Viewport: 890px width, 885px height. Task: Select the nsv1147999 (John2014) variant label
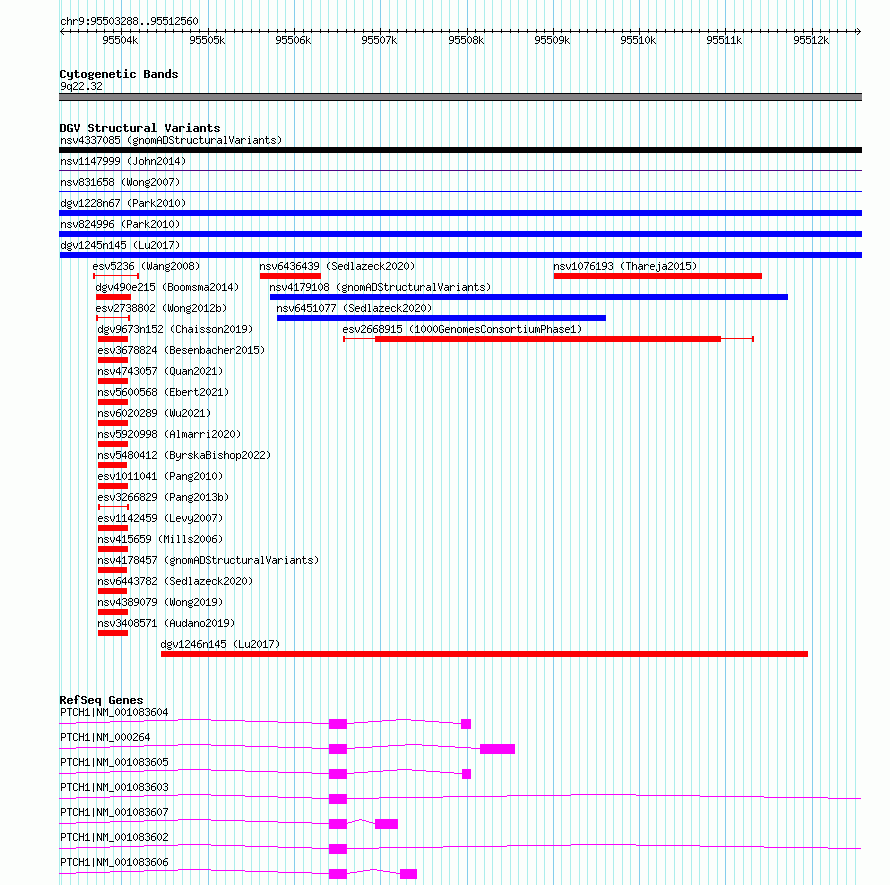[x=123, y=161]
